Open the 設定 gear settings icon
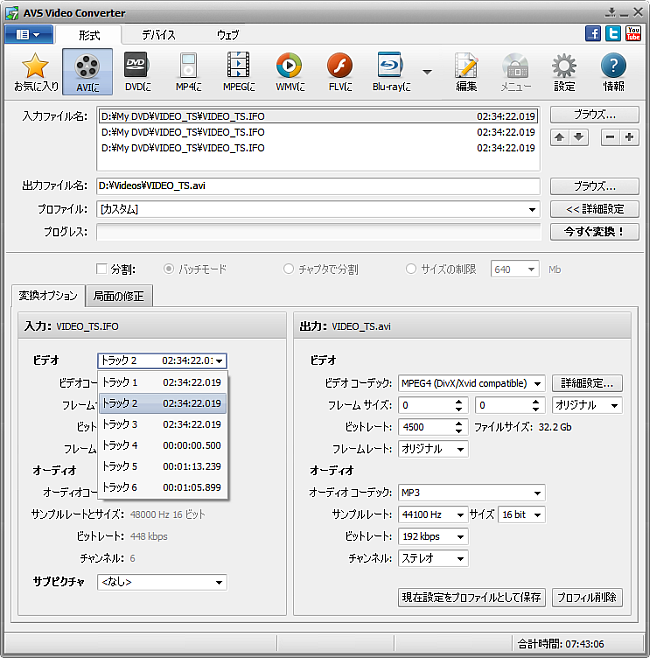650x658 pixels. (564, 71)
